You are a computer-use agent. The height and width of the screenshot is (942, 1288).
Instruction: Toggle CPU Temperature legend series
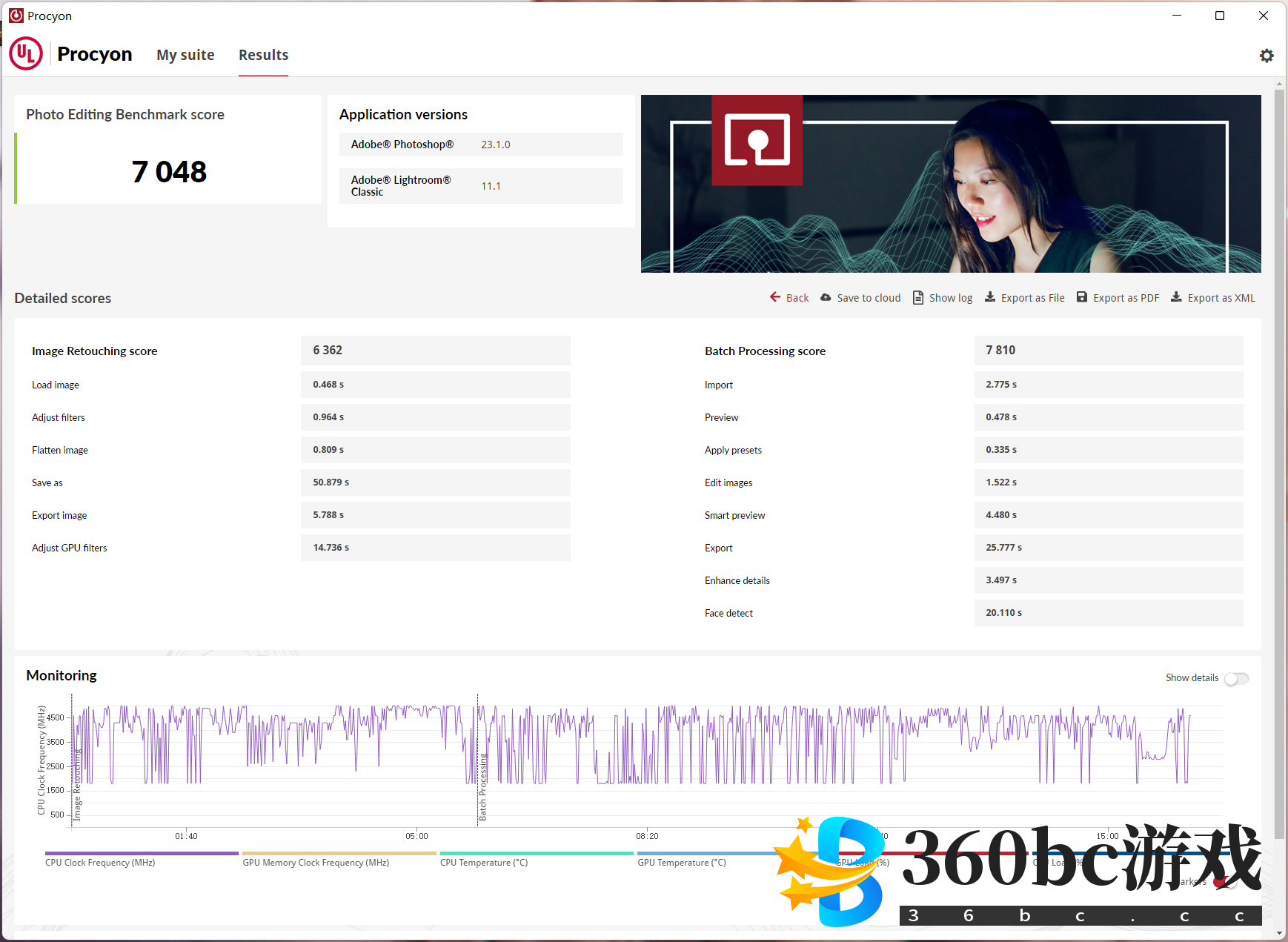(x=484, y=862)
